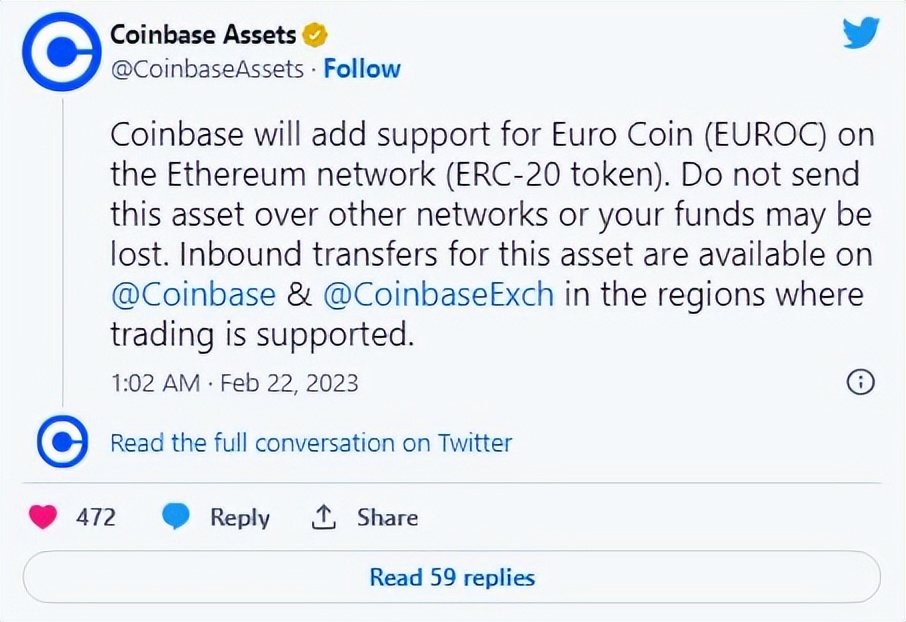Click the @Coinbase mention link

pos(186,294)
